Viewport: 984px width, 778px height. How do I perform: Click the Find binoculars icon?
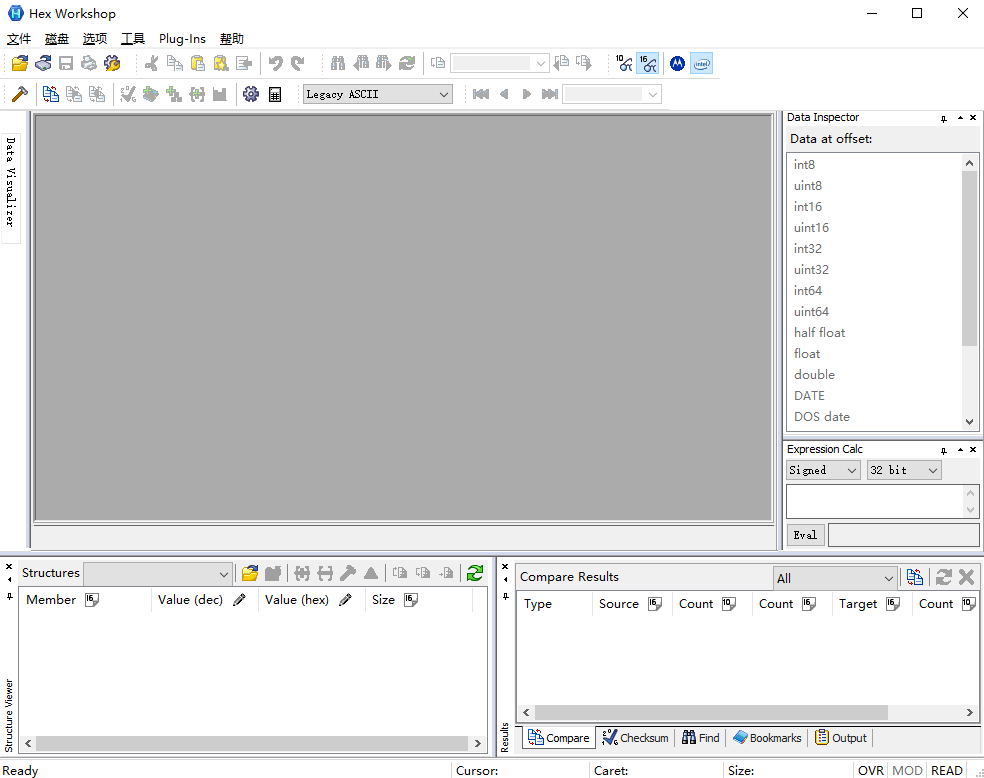pos(338,63)
